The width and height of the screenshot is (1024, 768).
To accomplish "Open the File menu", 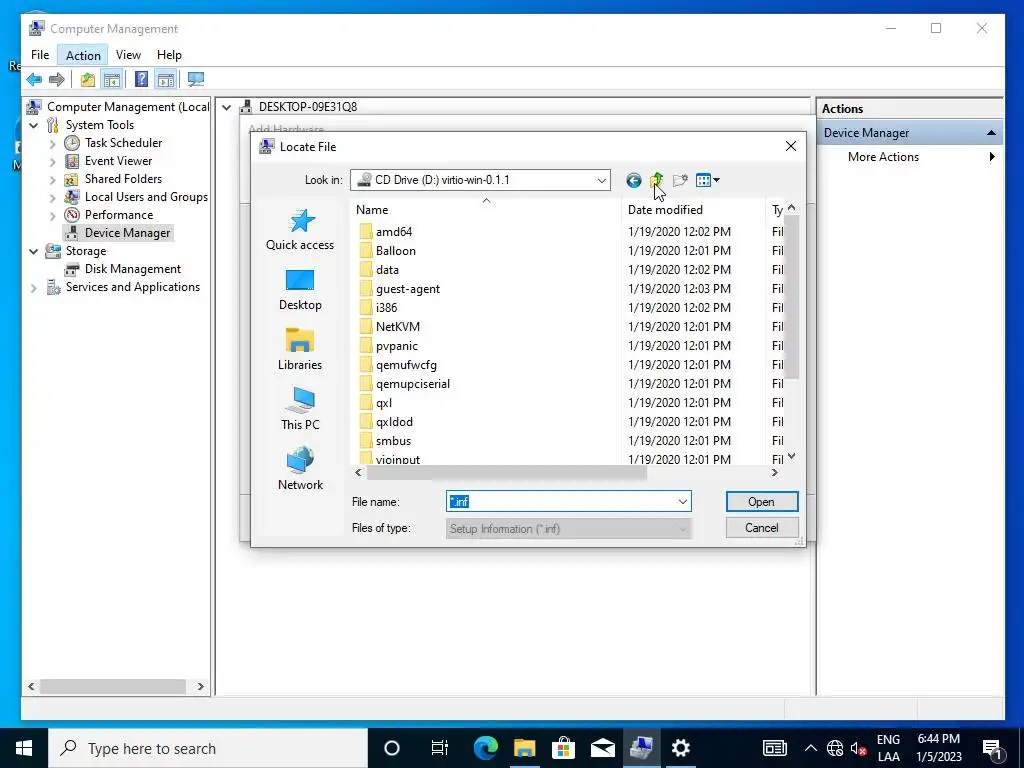I will click(x=40, y=55).
